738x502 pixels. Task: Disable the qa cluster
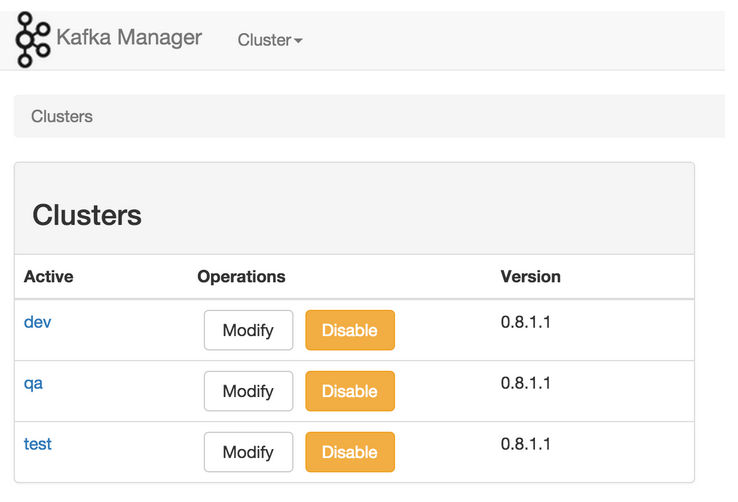click(x=350, y=391)
